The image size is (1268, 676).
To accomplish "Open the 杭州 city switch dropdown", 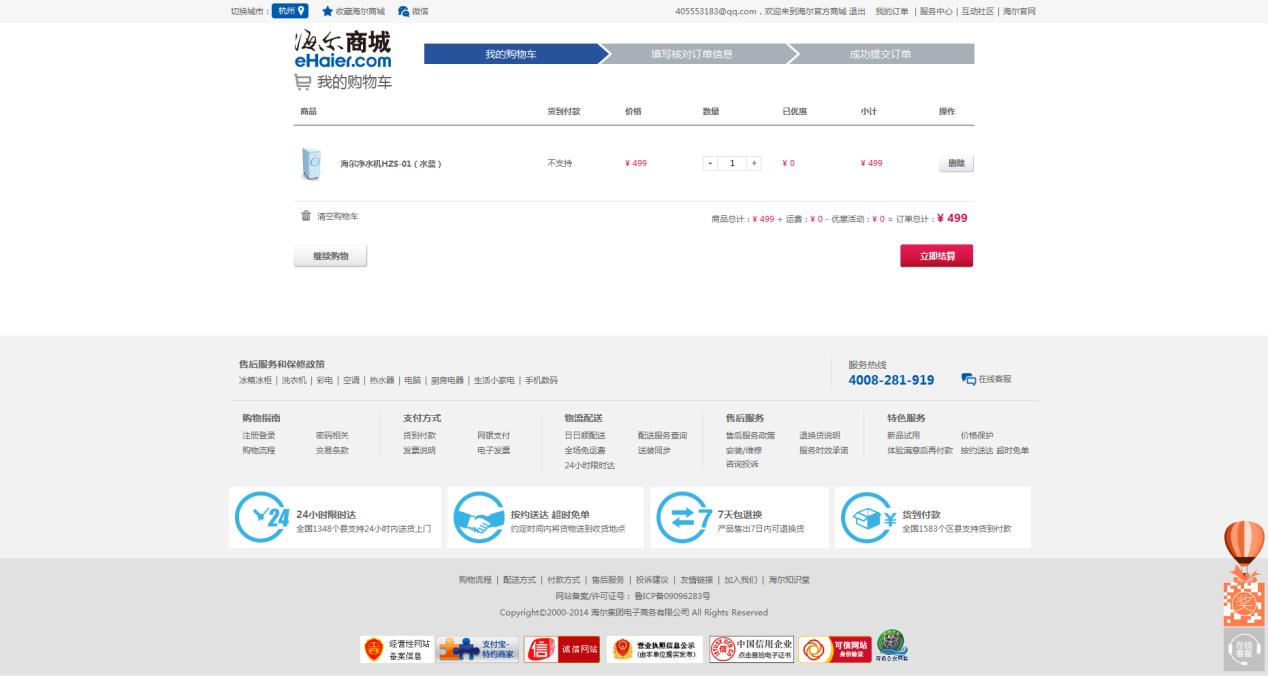I will pyautogui.click(x=291, y=11).
